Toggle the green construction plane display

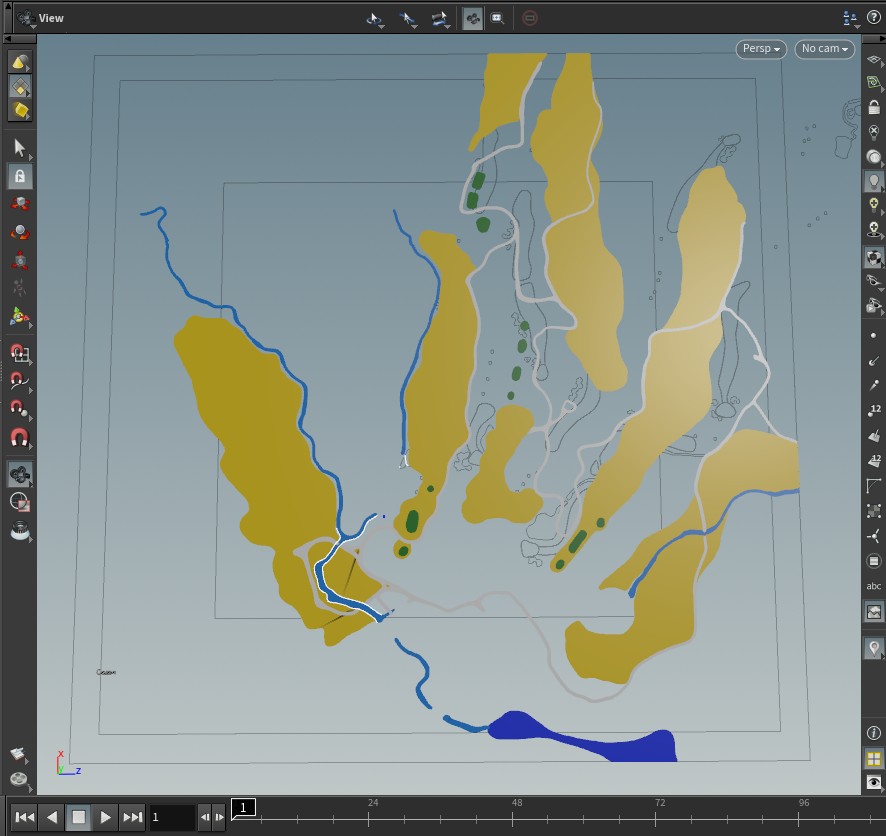click(x=874, y=84)
